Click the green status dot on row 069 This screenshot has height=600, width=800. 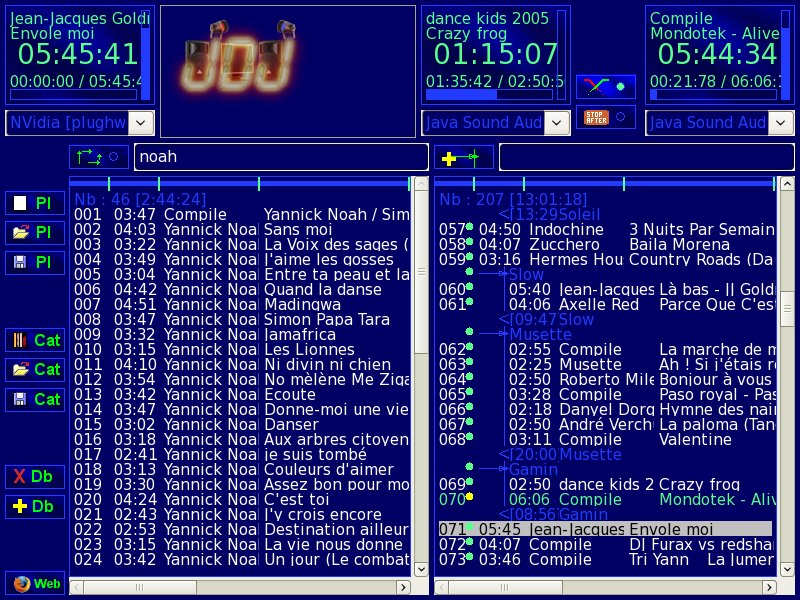[469, 482]
